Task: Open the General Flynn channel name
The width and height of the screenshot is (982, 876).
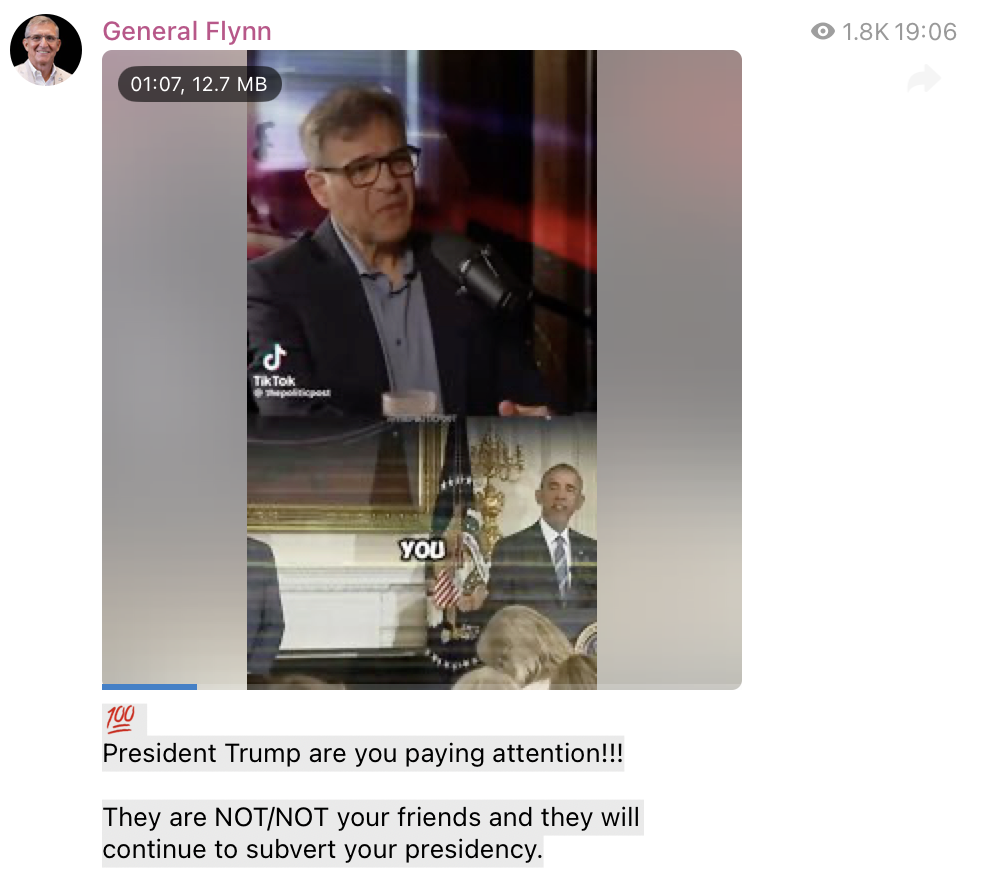Action: click(187, 31)
